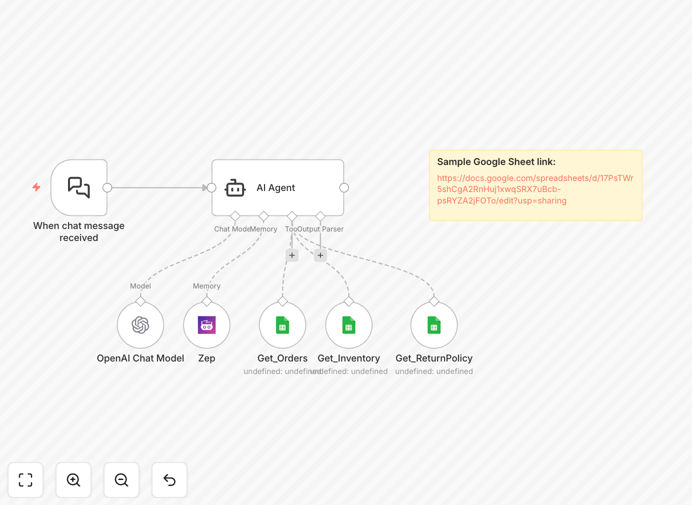Click the Memory diamond connector on AI Agent
692x505 pixels.
click(x=263, y=216)
